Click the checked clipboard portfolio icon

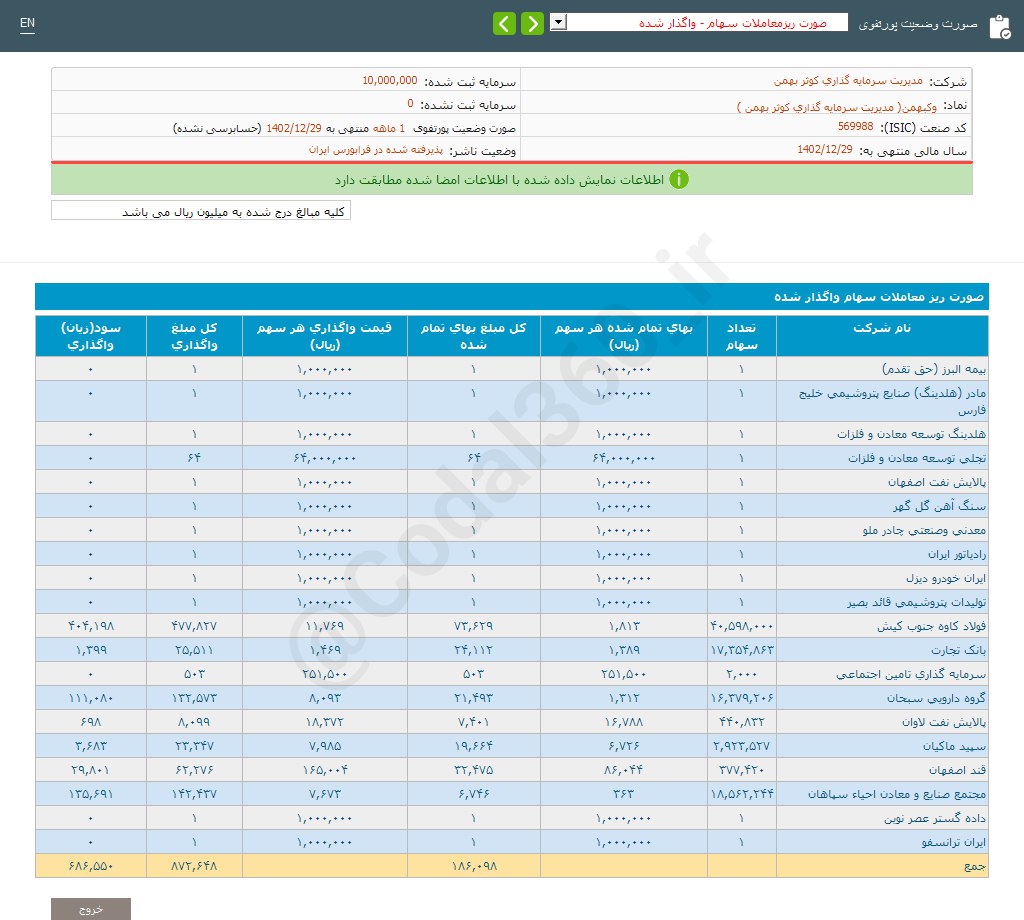[x=999, y=26]
